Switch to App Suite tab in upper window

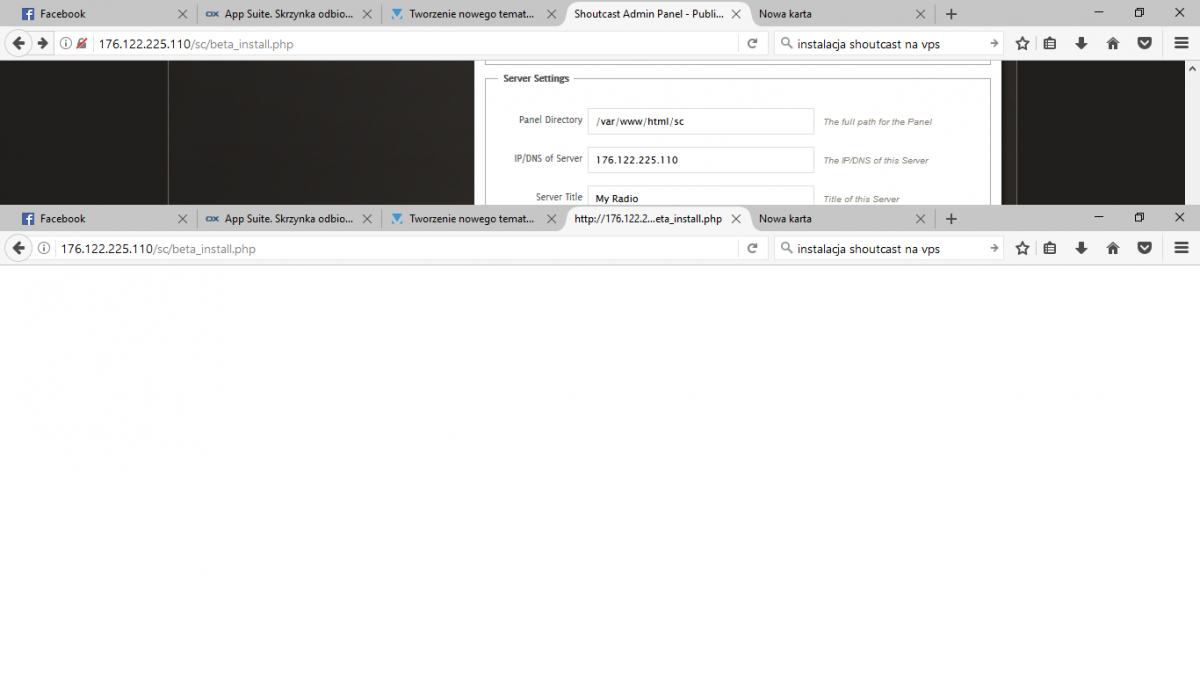[x=289, y=14]
